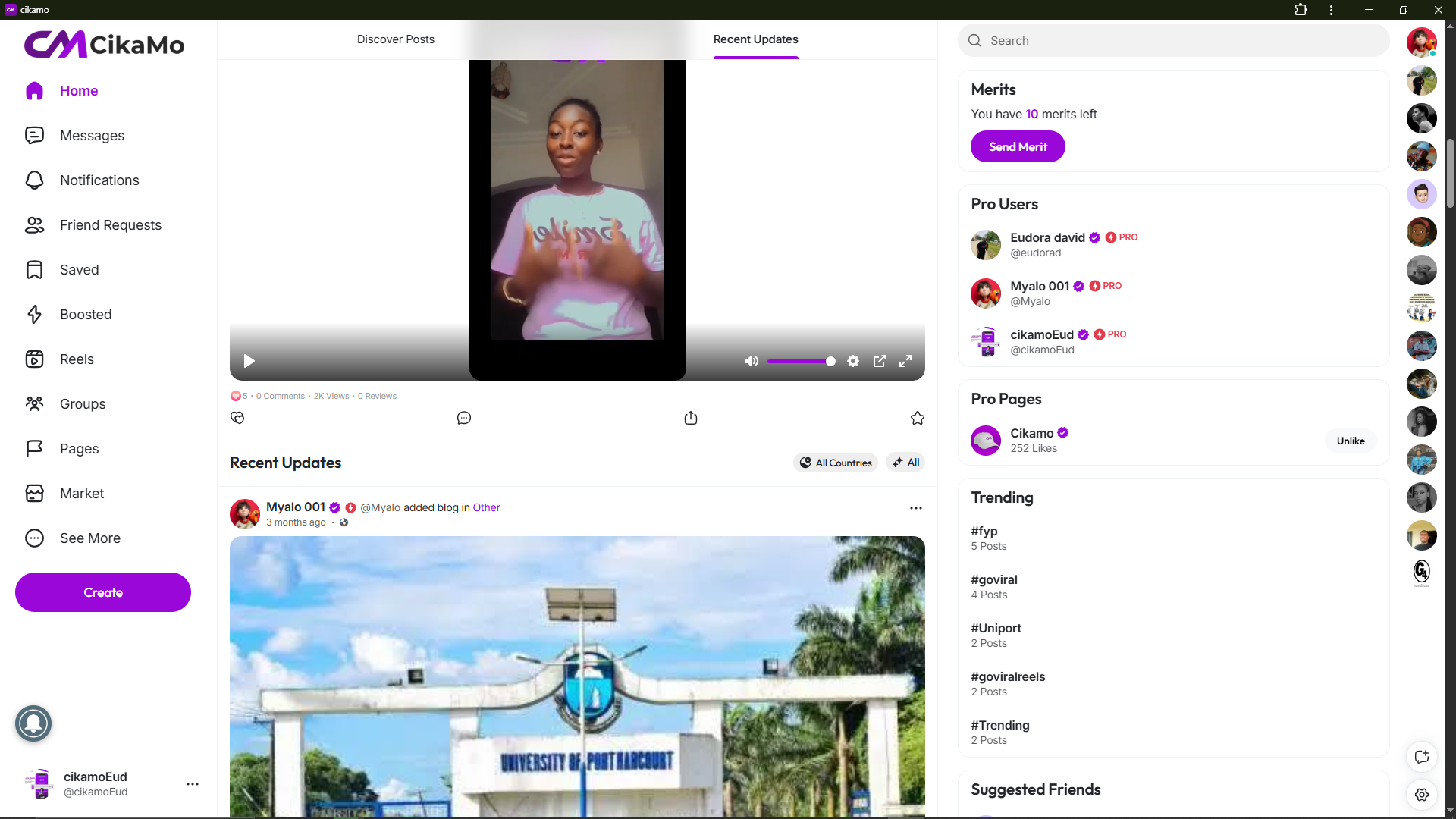
Task: Toggle favorite star on the post
Action: pos(918,418)
